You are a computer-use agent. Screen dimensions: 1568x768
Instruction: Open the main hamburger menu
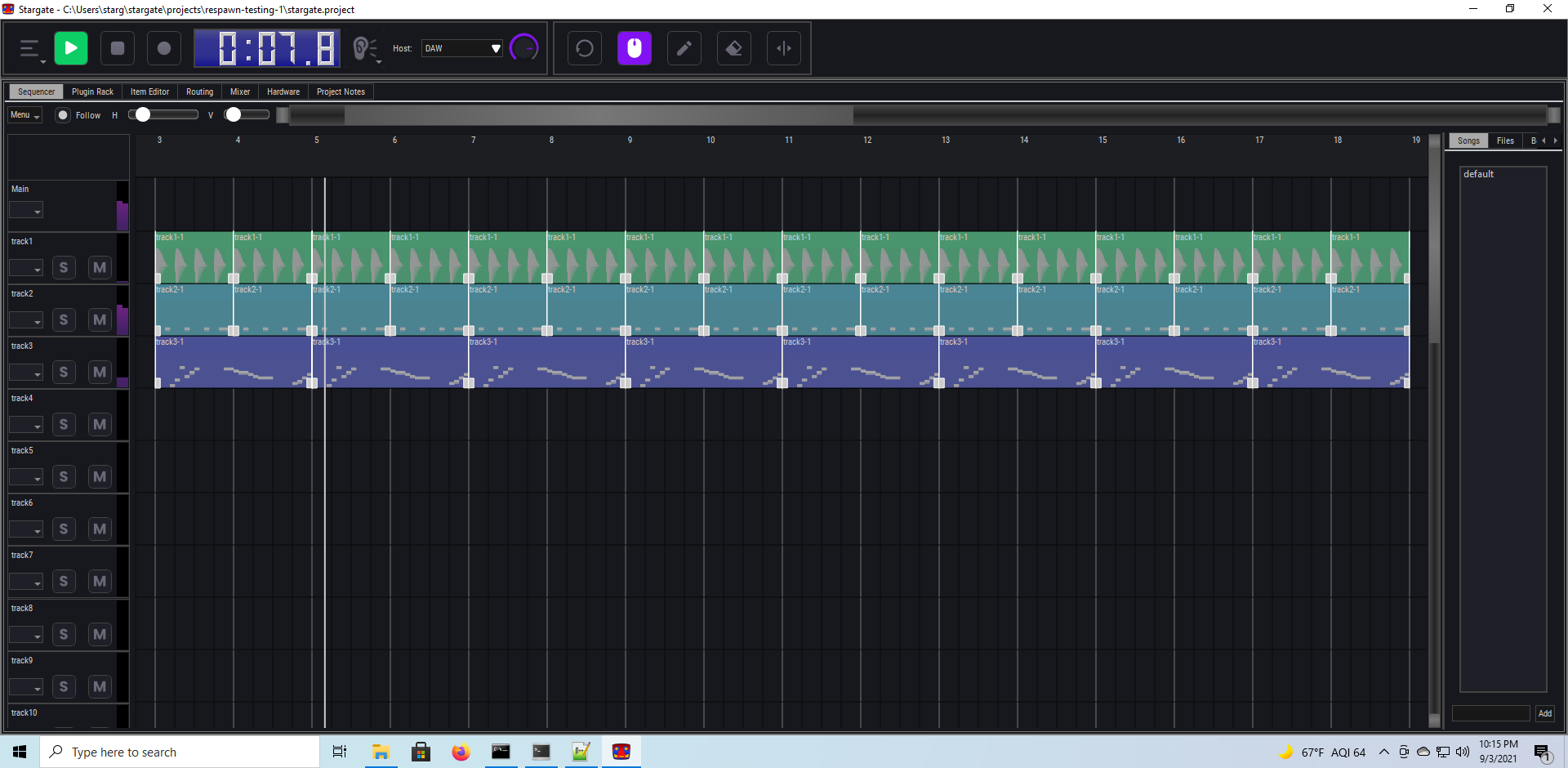point(30,49)
